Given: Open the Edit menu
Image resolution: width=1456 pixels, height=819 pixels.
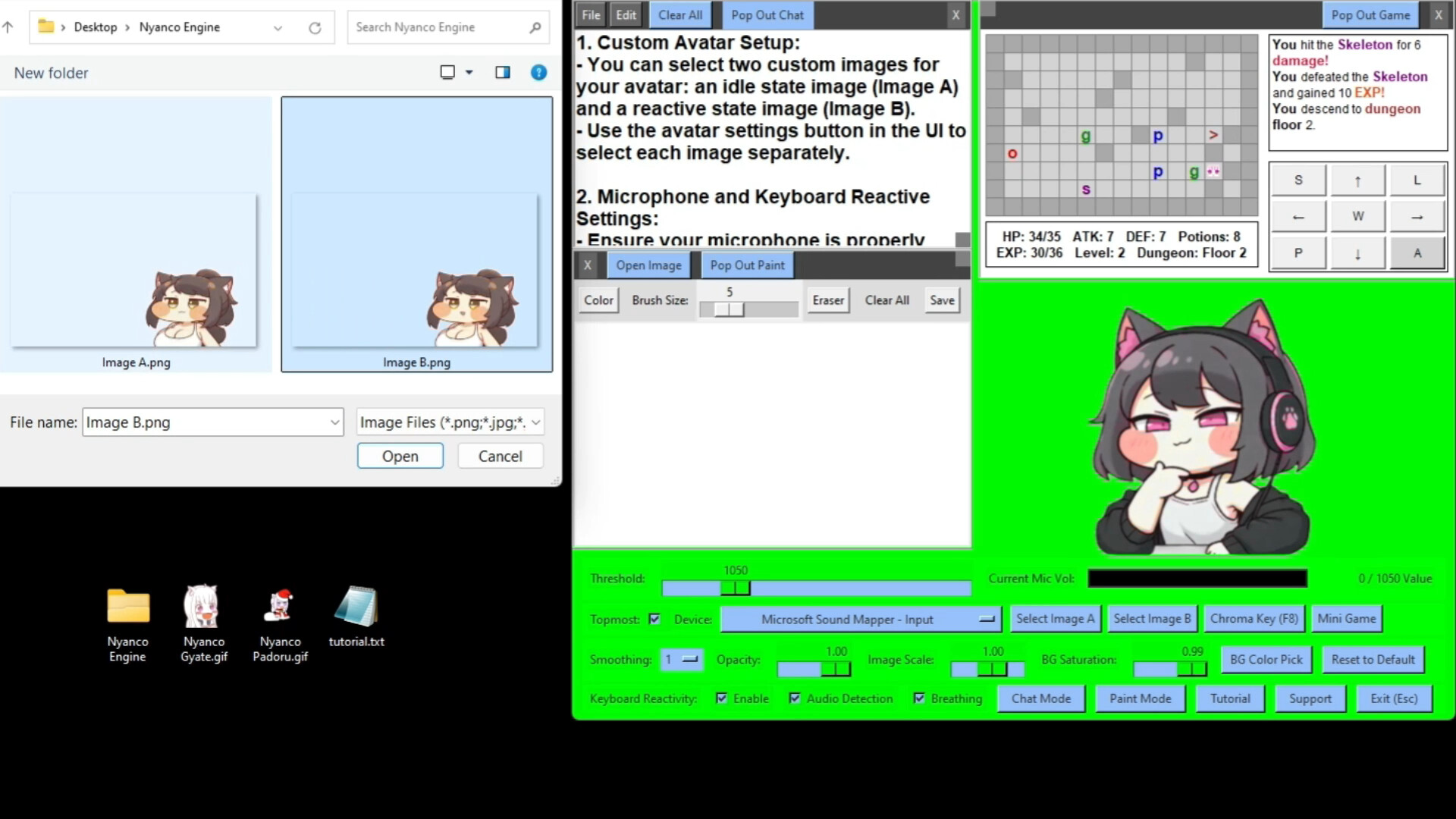Looking at the screenshot, I should coord(626,15).
